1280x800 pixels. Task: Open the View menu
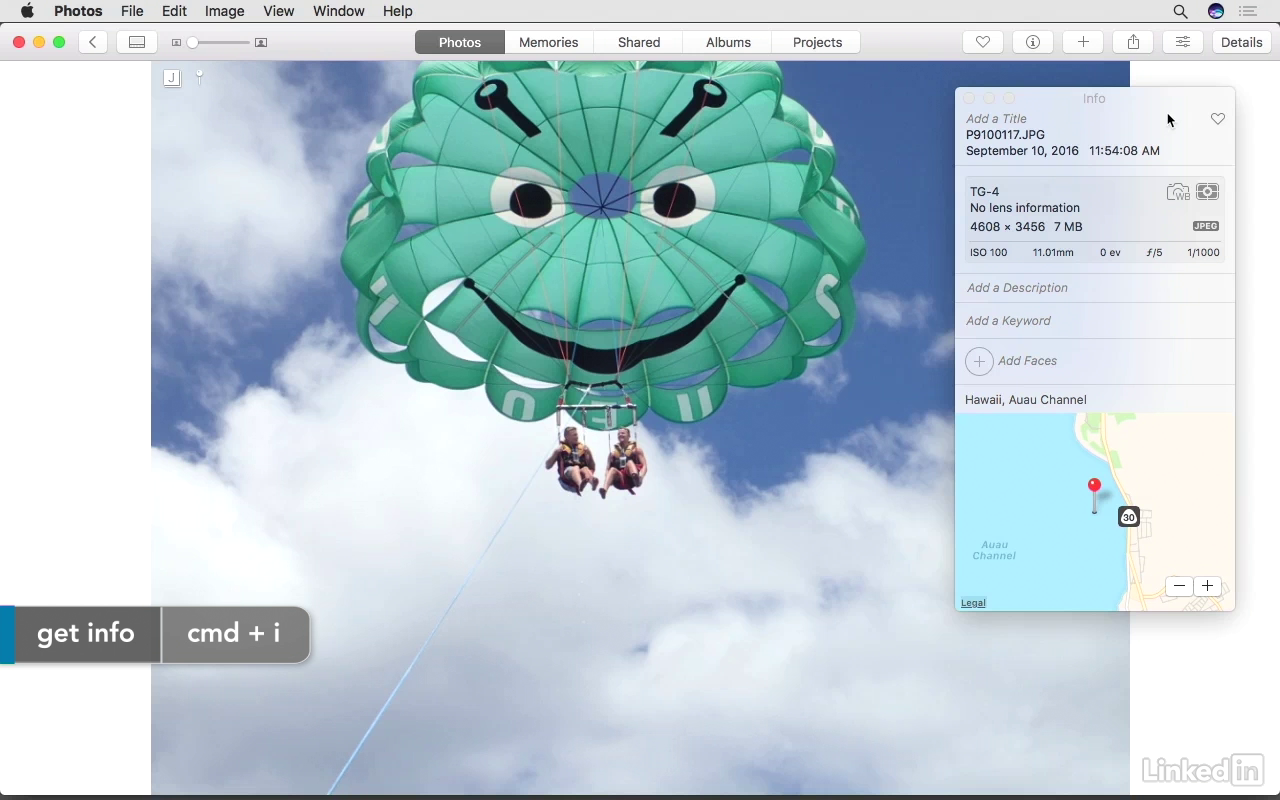point(278,11)
